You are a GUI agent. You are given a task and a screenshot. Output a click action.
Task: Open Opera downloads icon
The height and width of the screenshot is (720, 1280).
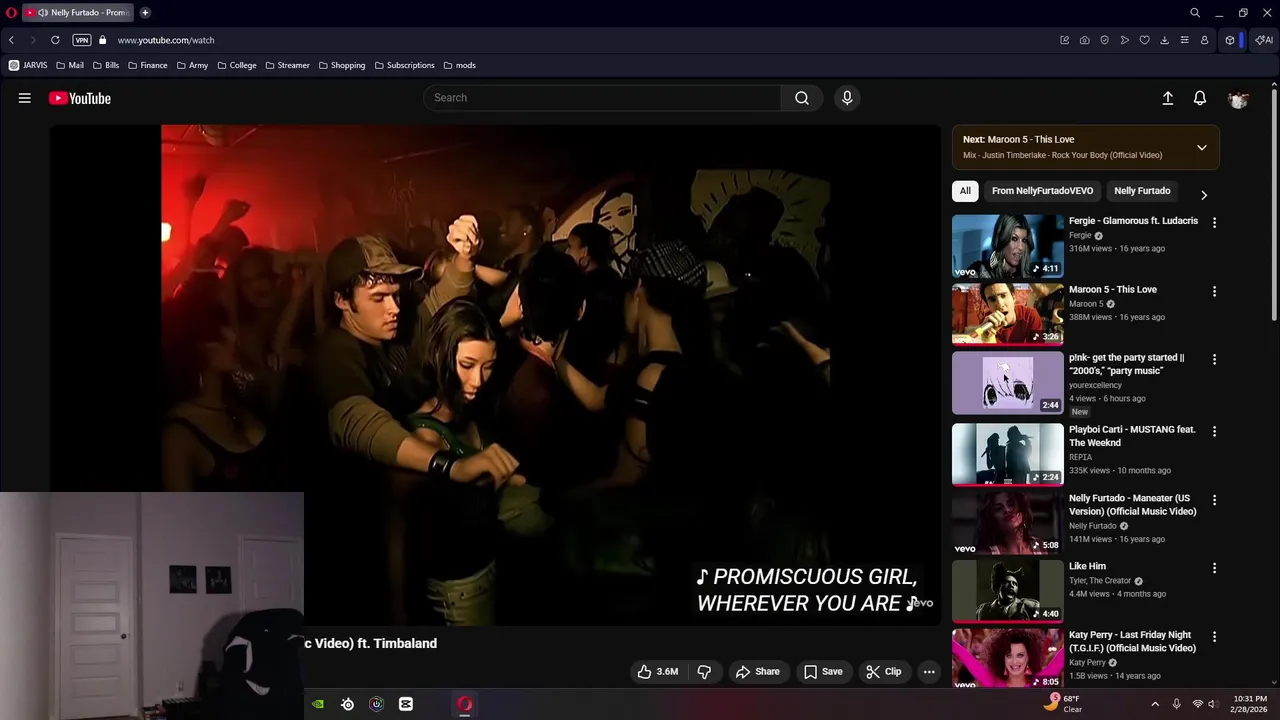tap(1164, 40)
